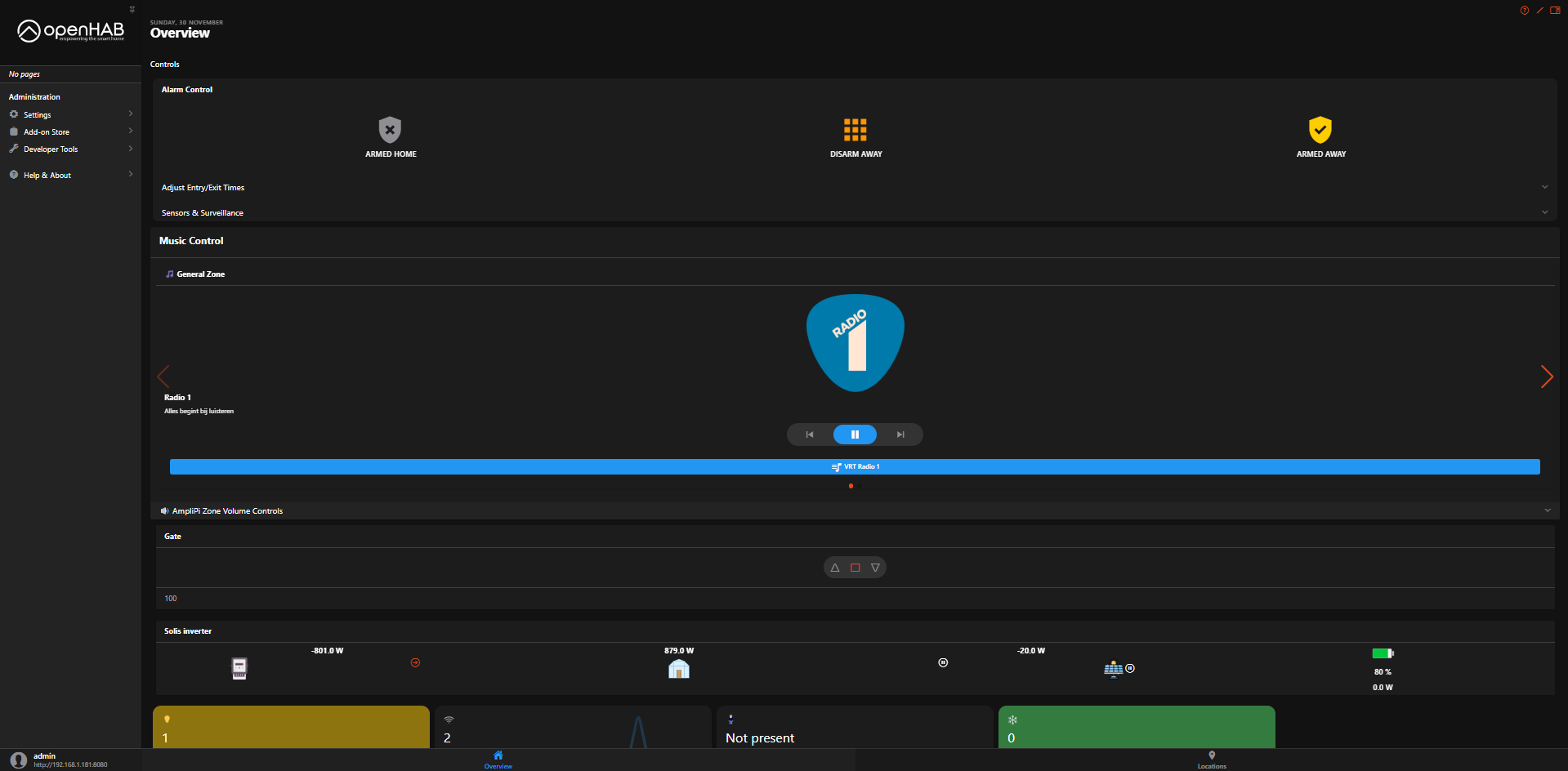The height and width of the screenshot is (771, 1568).
Task: Click the house icon showing 879.0 W
Action: coord(678,670)
